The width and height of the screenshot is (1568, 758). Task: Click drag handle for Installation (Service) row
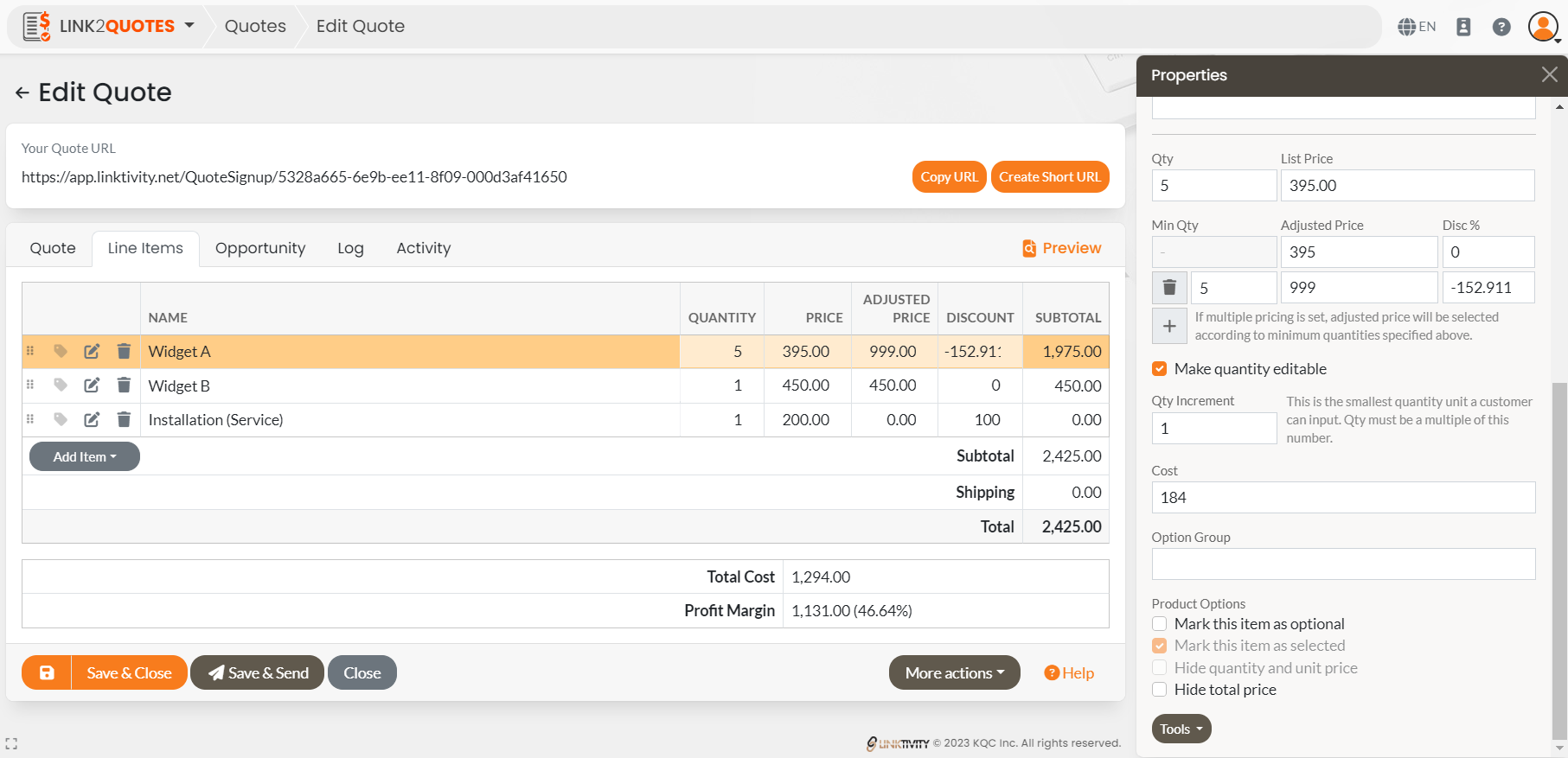tap(30, 419)
